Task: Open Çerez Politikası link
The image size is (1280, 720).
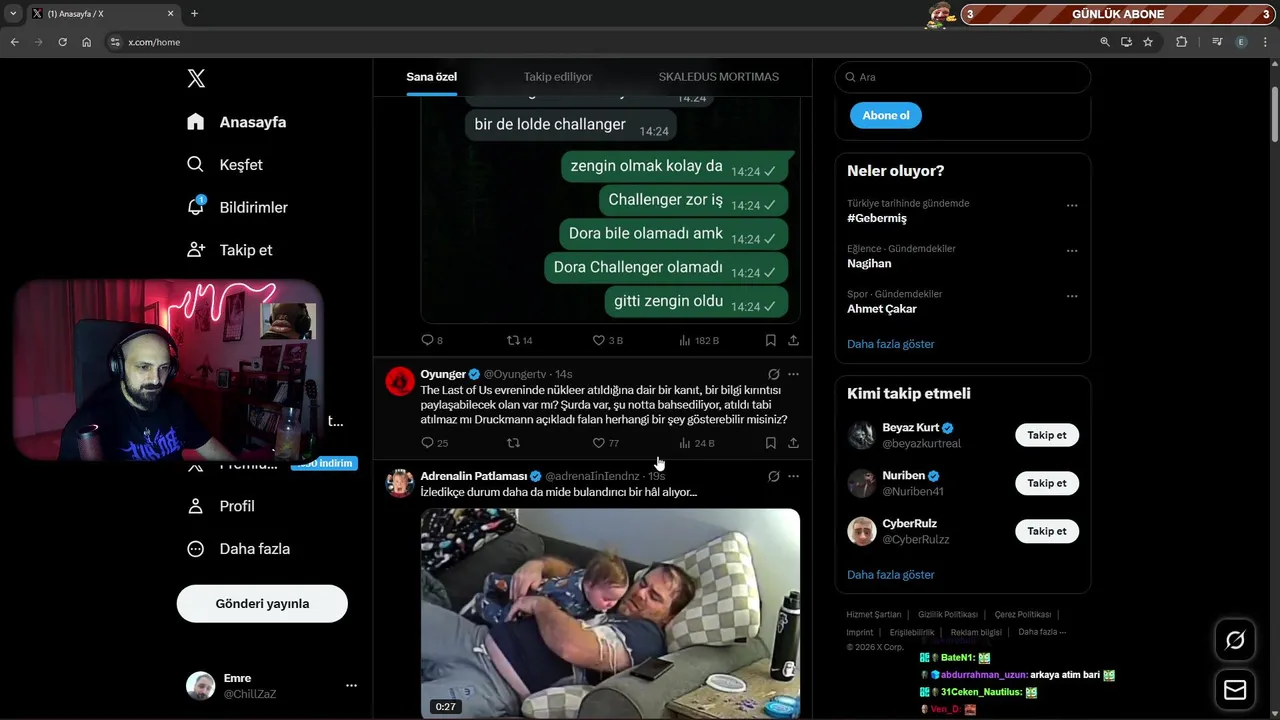Action: click(x=1022, y=615)
